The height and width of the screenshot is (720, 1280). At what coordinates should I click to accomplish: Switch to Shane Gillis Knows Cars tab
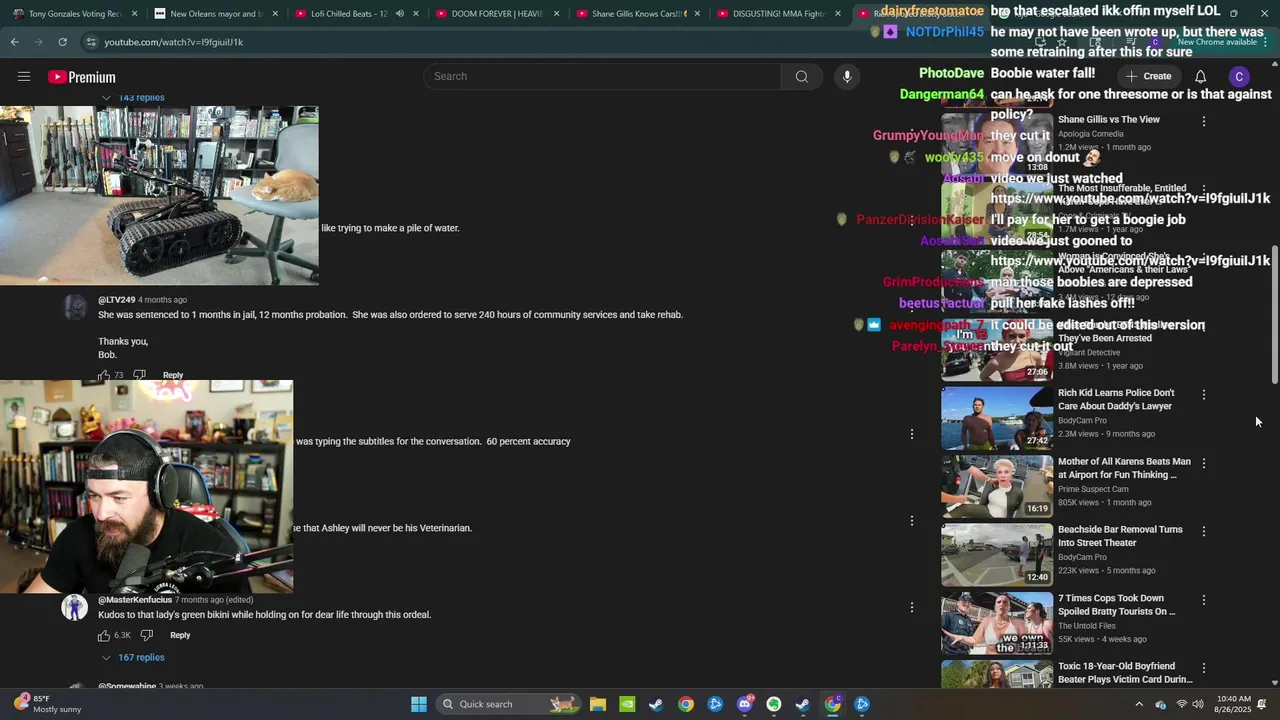pos(638,14)
